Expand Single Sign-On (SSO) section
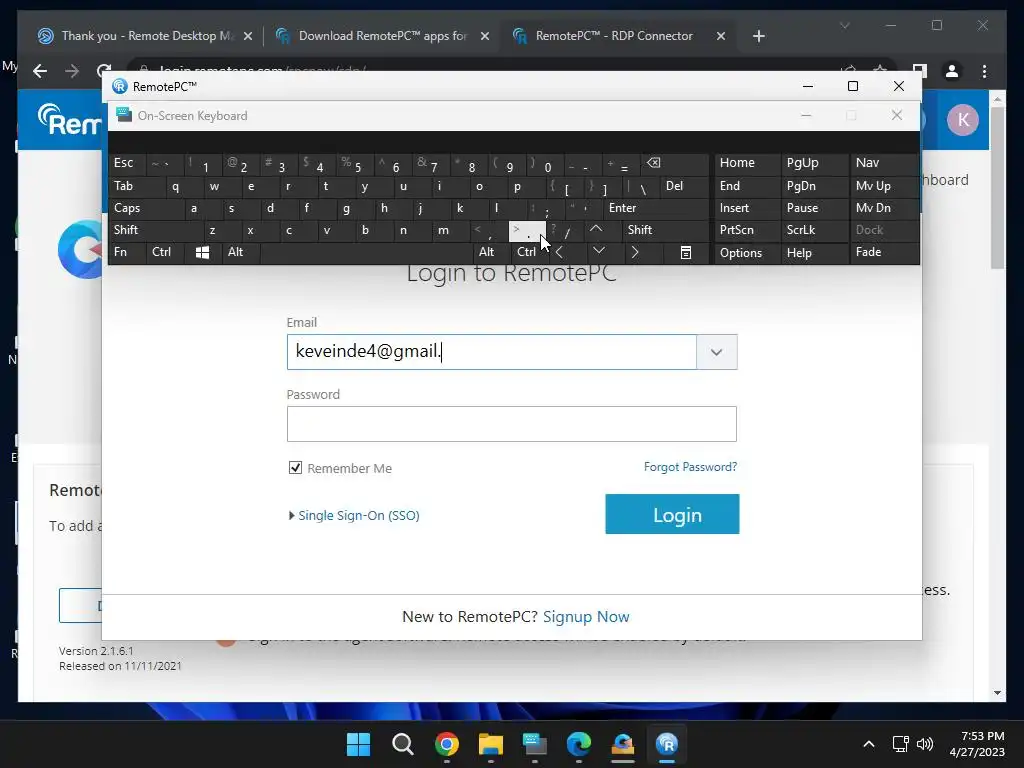Image resolution: width=1024 pixels, height=768 pixels. [354, 515]
